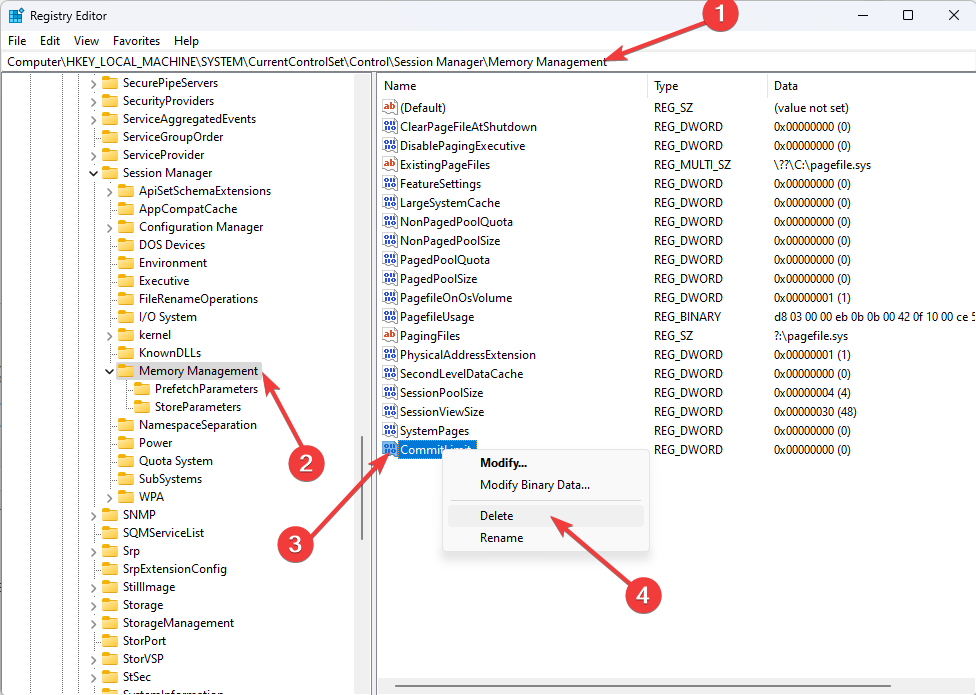Click the SecurePipeServers folder icon
This screenshot has height=695, width=976.
[x=110, y=83]
